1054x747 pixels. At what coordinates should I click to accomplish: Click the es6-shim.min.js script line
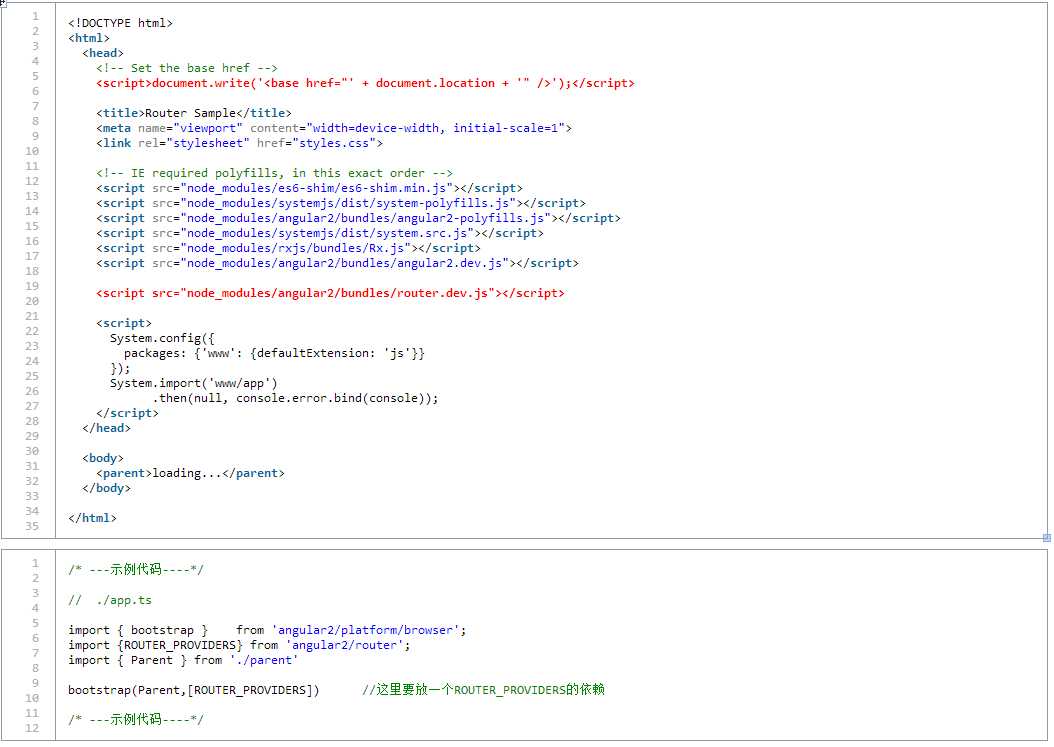click(x=309, y=188)
